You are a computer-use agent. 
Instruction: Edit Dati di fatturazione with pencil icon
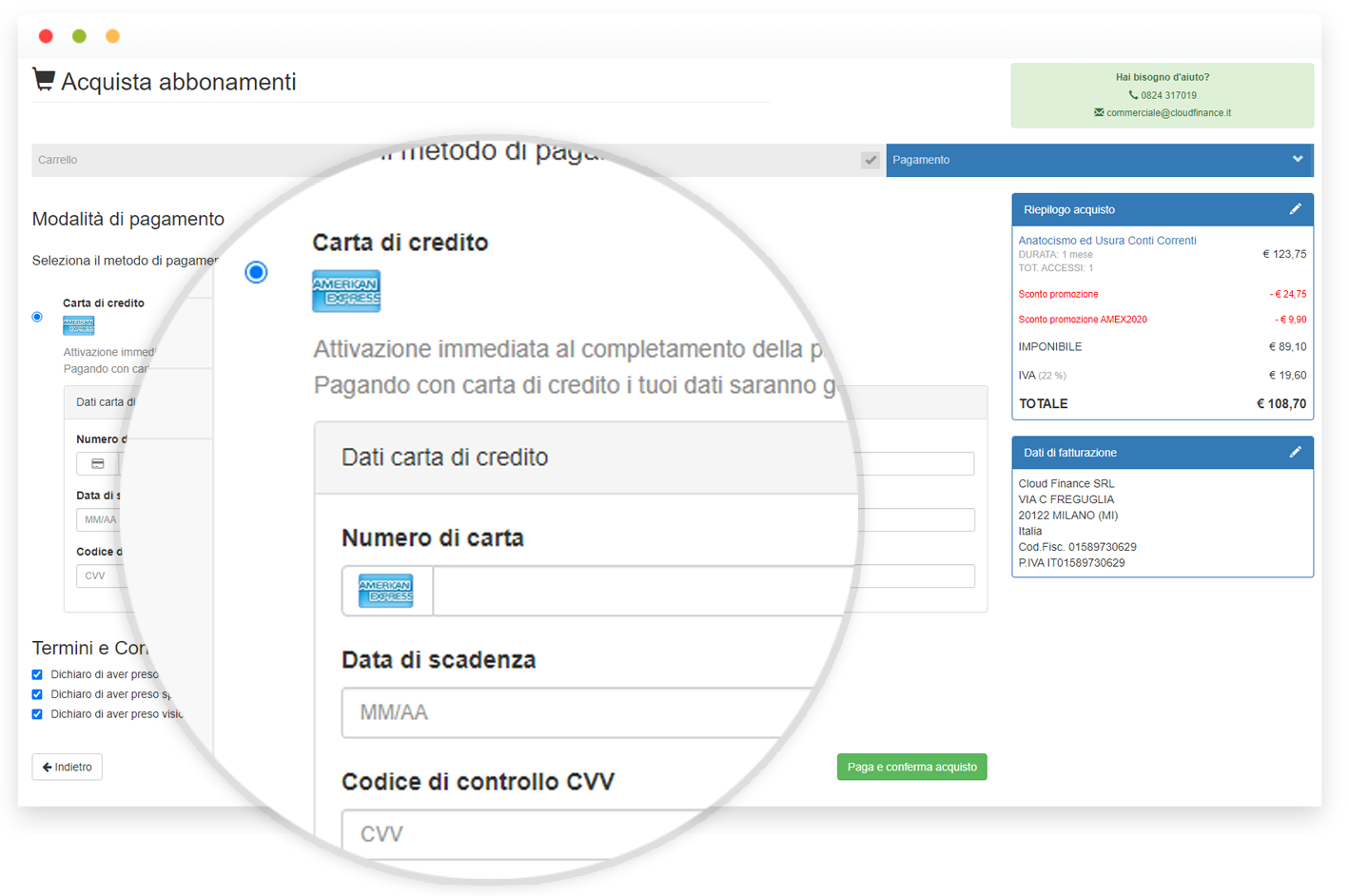(x=1295, y=453)
